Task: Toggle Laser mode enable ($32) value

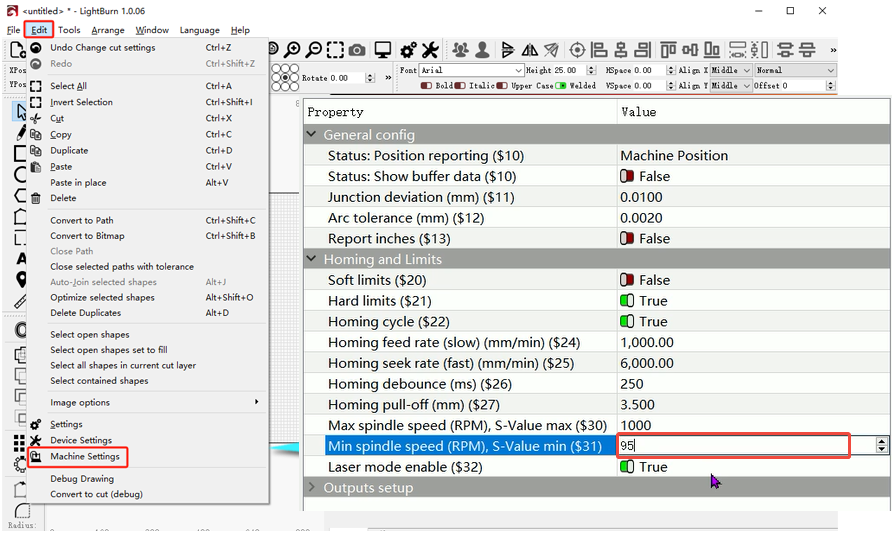Action: click(627, 467)
